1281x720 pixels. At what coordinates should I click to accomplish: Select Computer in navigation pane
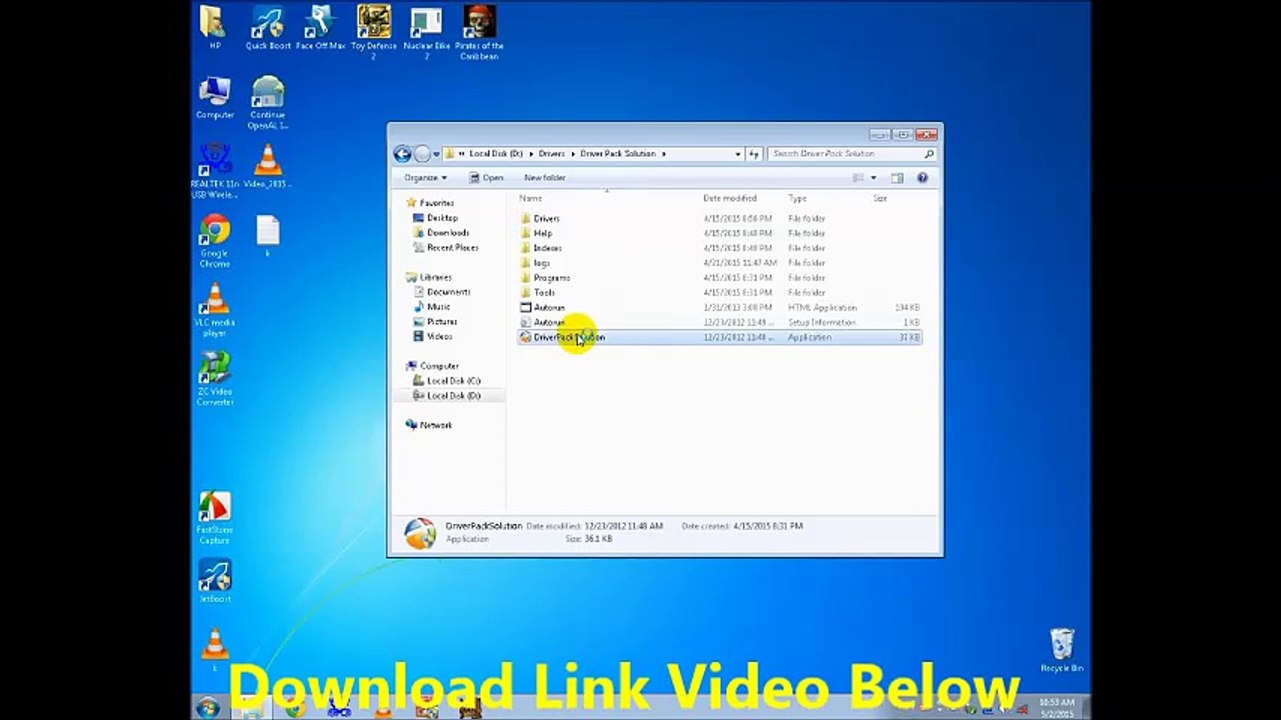[x=432, y=366]
